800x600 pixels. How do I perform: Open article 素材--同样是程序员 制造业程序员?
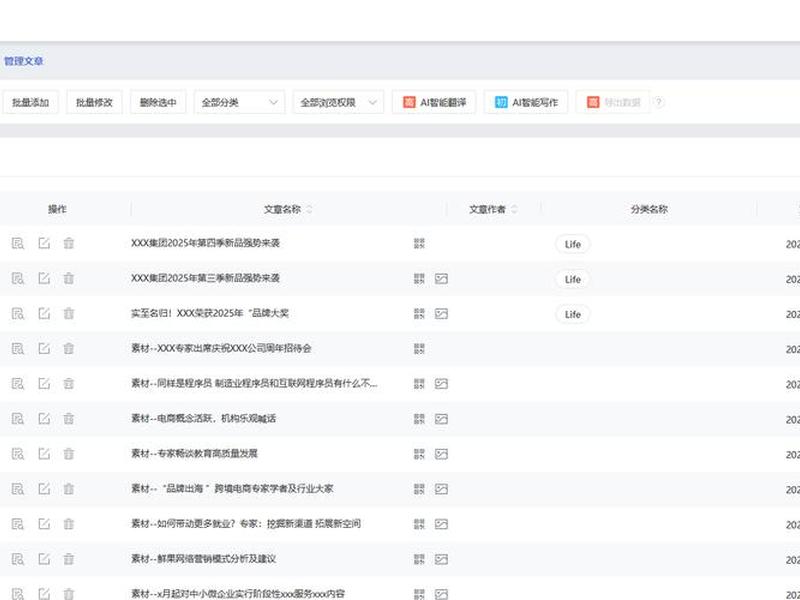(254, 383)
